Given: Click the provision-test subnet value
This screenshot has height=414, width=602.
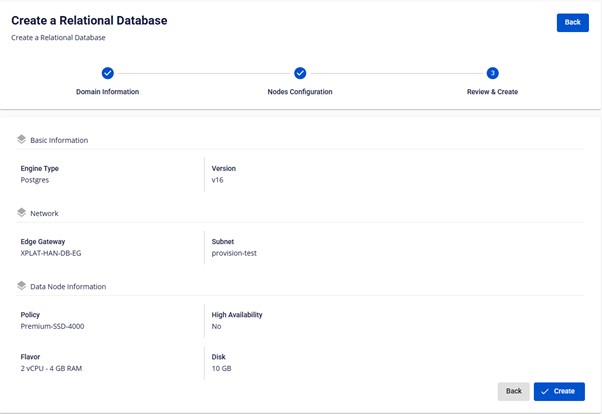Looking at the screenshot, I should click(x=234, y=253).
